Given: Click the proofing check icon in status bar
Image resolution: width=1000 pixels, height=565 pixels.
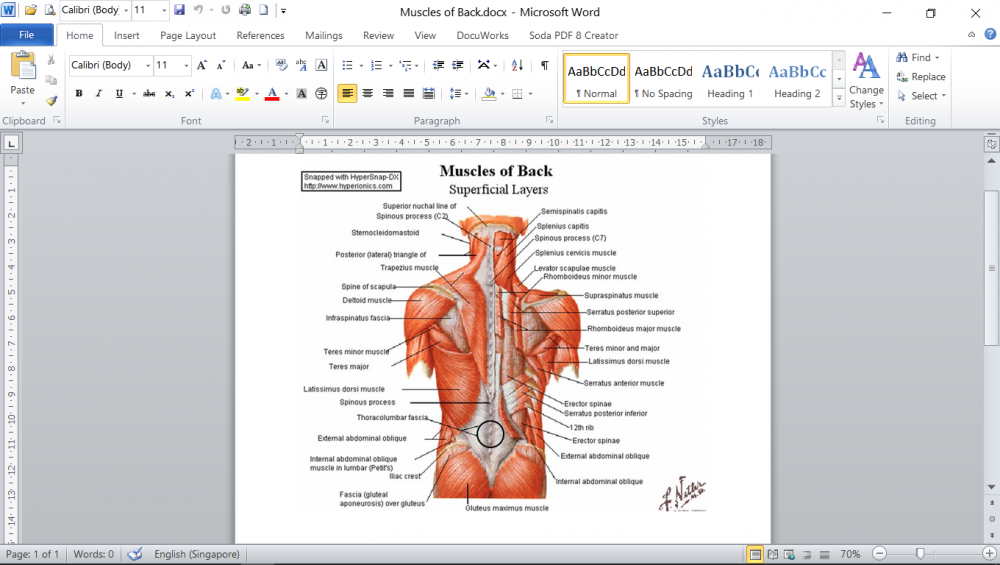Looking at the screenshot, I should [x=135, y=554].
